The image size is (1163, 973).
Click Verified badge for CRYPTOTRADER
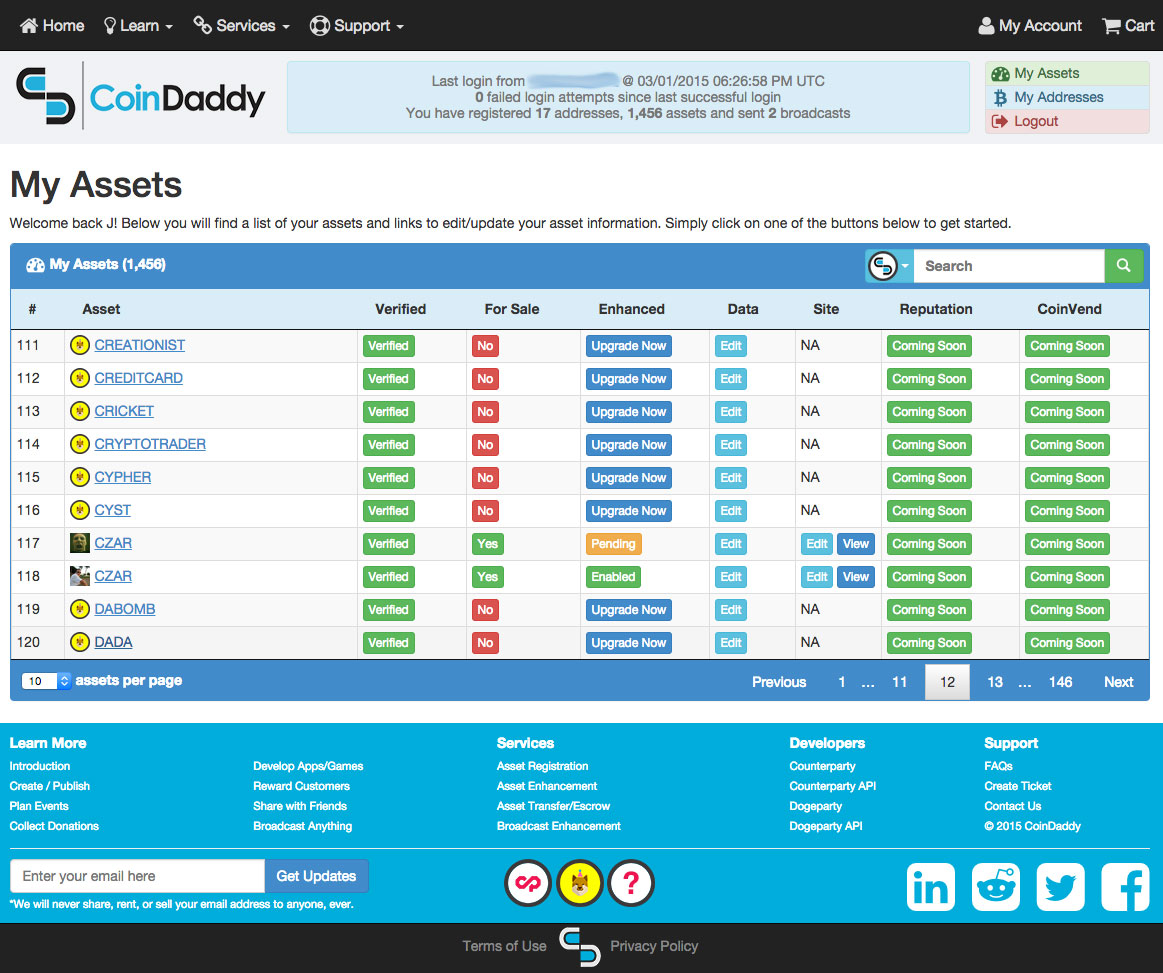[x=388, y=445]
